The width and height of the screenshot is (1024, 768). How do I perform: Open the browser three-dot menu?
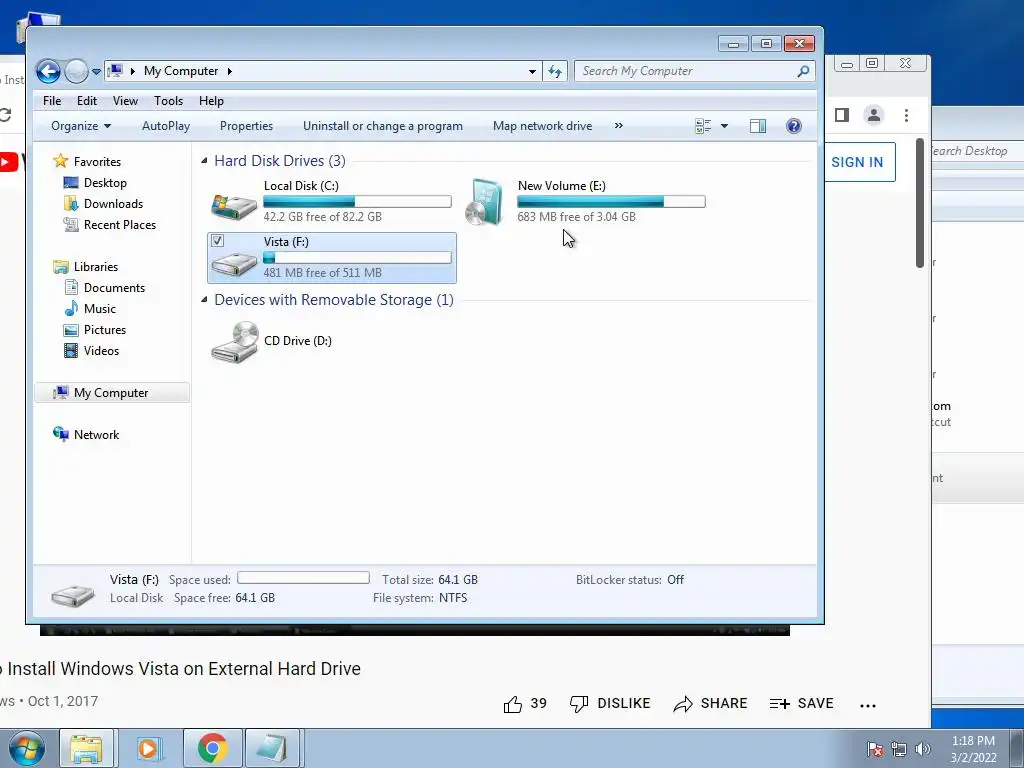point(906,115)
